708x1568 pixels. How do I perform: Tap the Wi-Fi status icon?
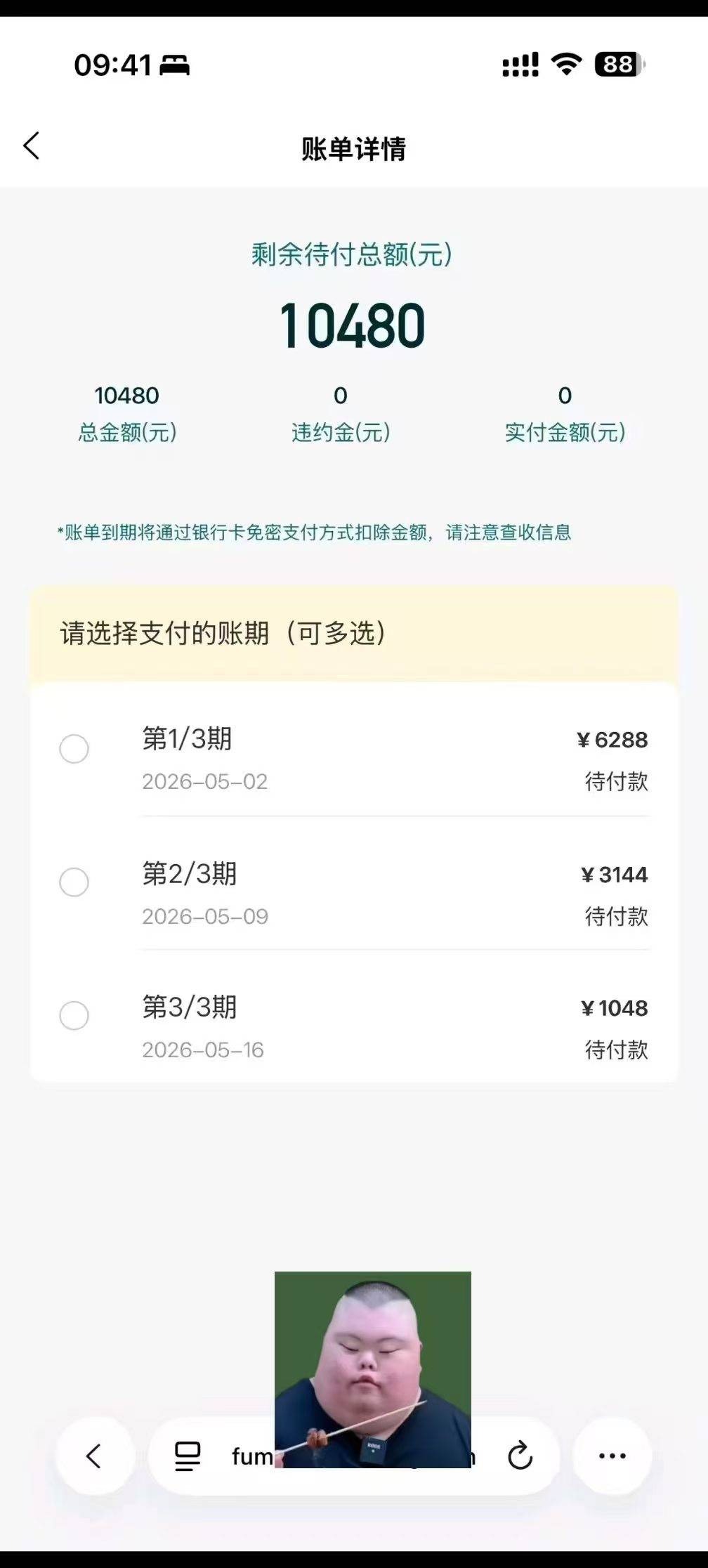[x=566, y=65]
